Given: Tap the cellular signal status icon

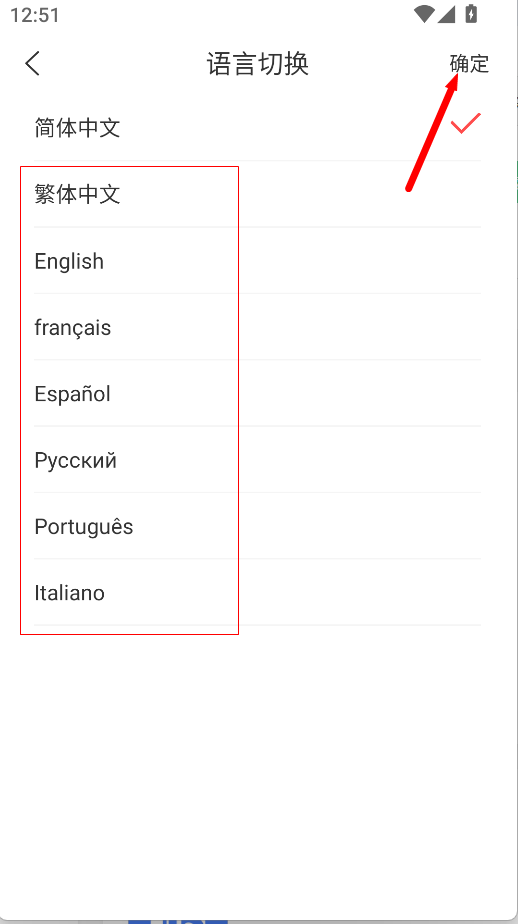Looking at the screenshot, I should pyautogui.click(x=447, y=14).
